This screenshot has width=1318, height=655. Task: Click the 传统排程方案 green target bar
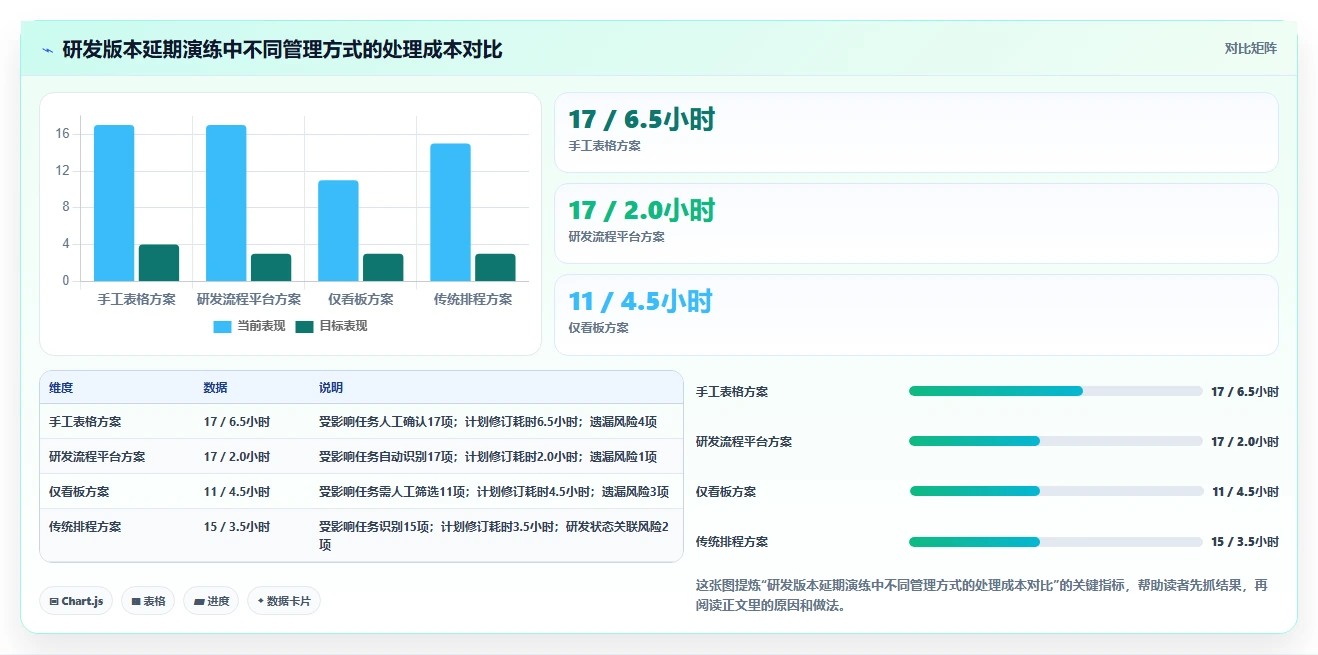click(495, 267)
